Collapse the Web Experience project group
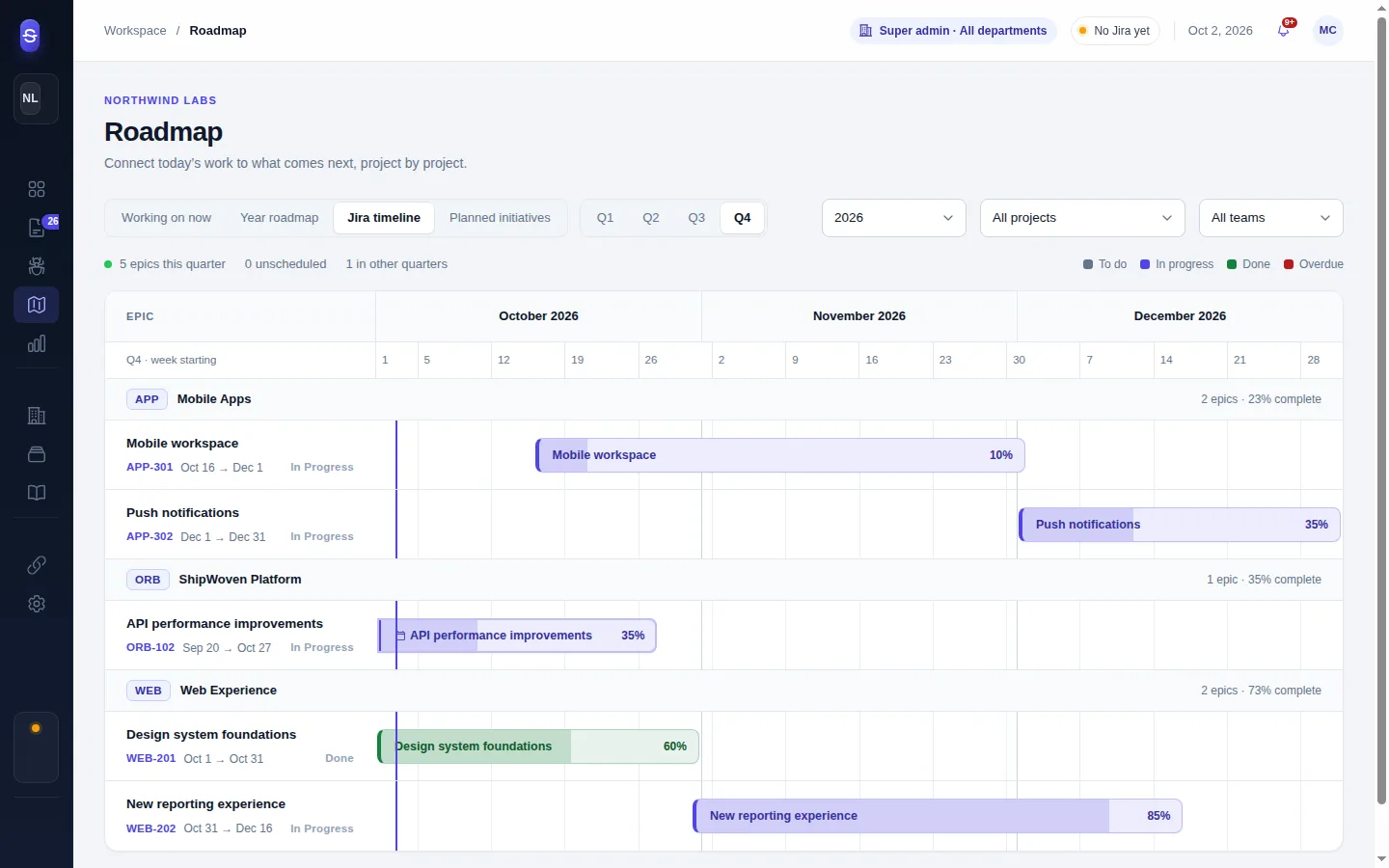Screen dimensions: 1389x868 (x=723, y=691)
